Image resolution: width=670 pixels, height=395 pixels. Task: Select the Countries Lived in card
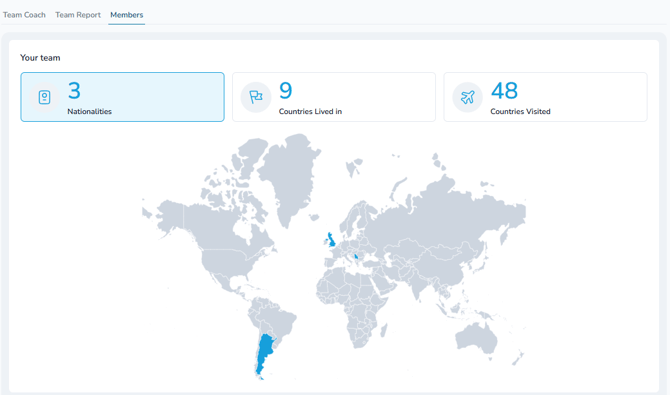[334, 97]
